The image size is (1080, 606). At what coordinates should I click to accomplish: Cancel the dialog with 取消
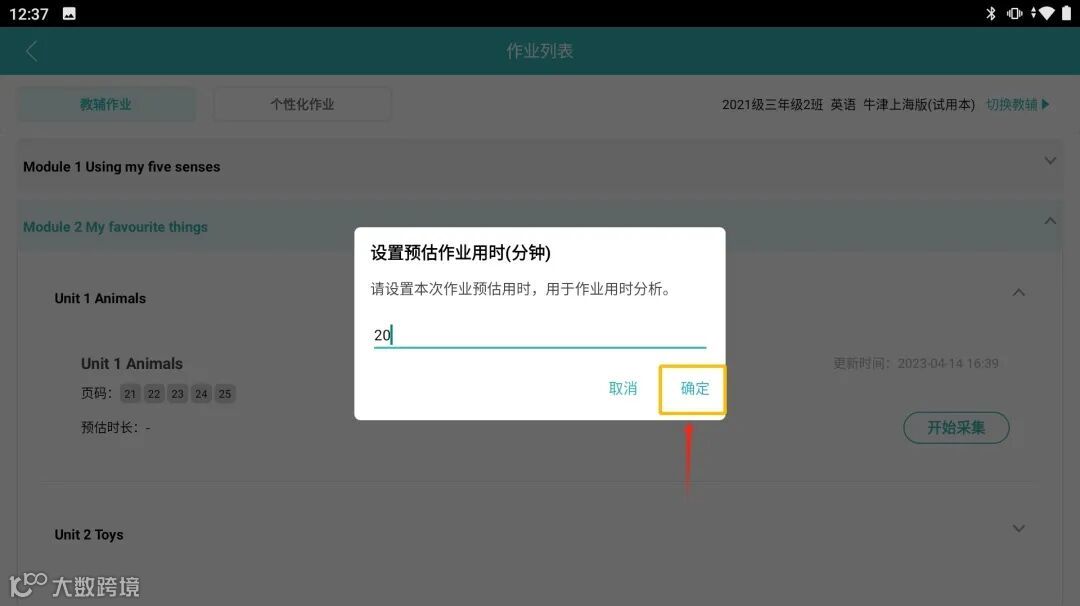point(623,388)
